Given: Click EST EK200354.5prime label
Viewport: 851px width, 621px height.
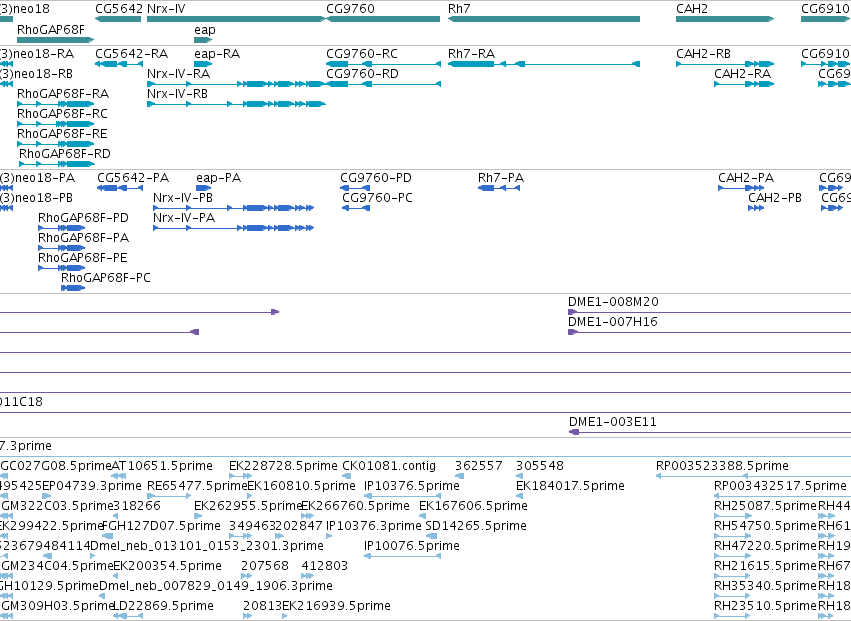Looking at the screenshot, I should pos(167,566).
